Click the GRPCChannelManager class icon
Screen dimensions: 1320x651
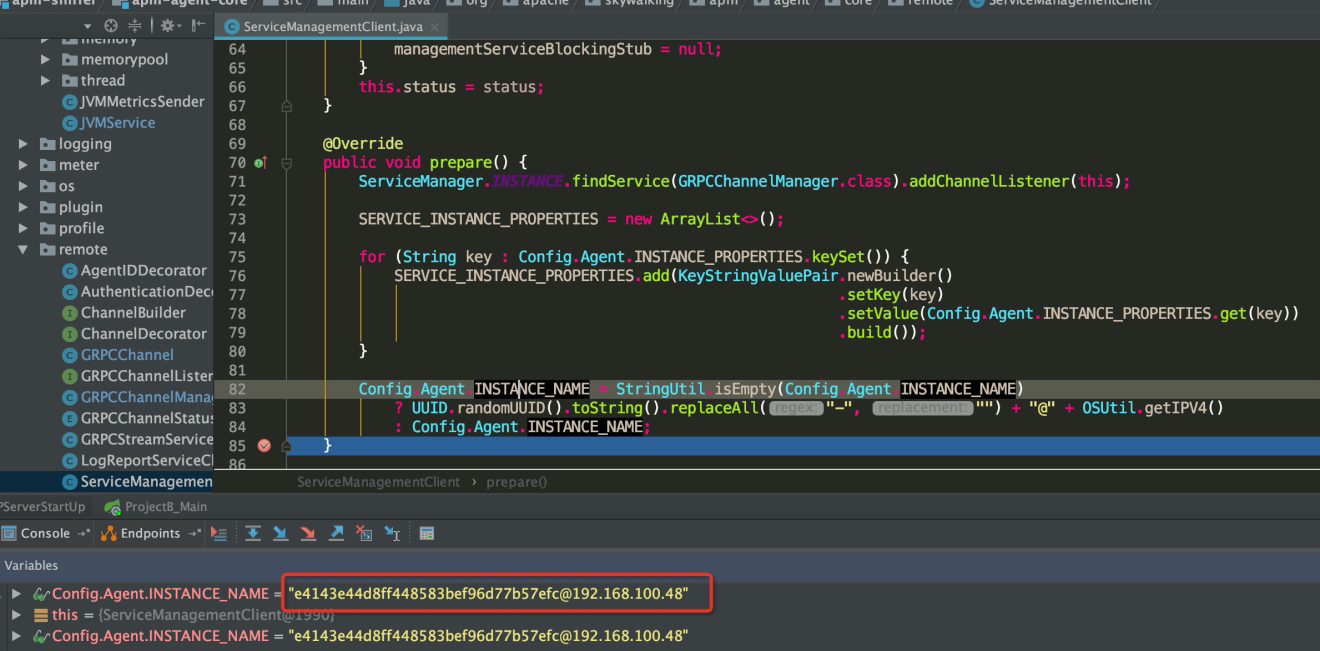point(70,397)
